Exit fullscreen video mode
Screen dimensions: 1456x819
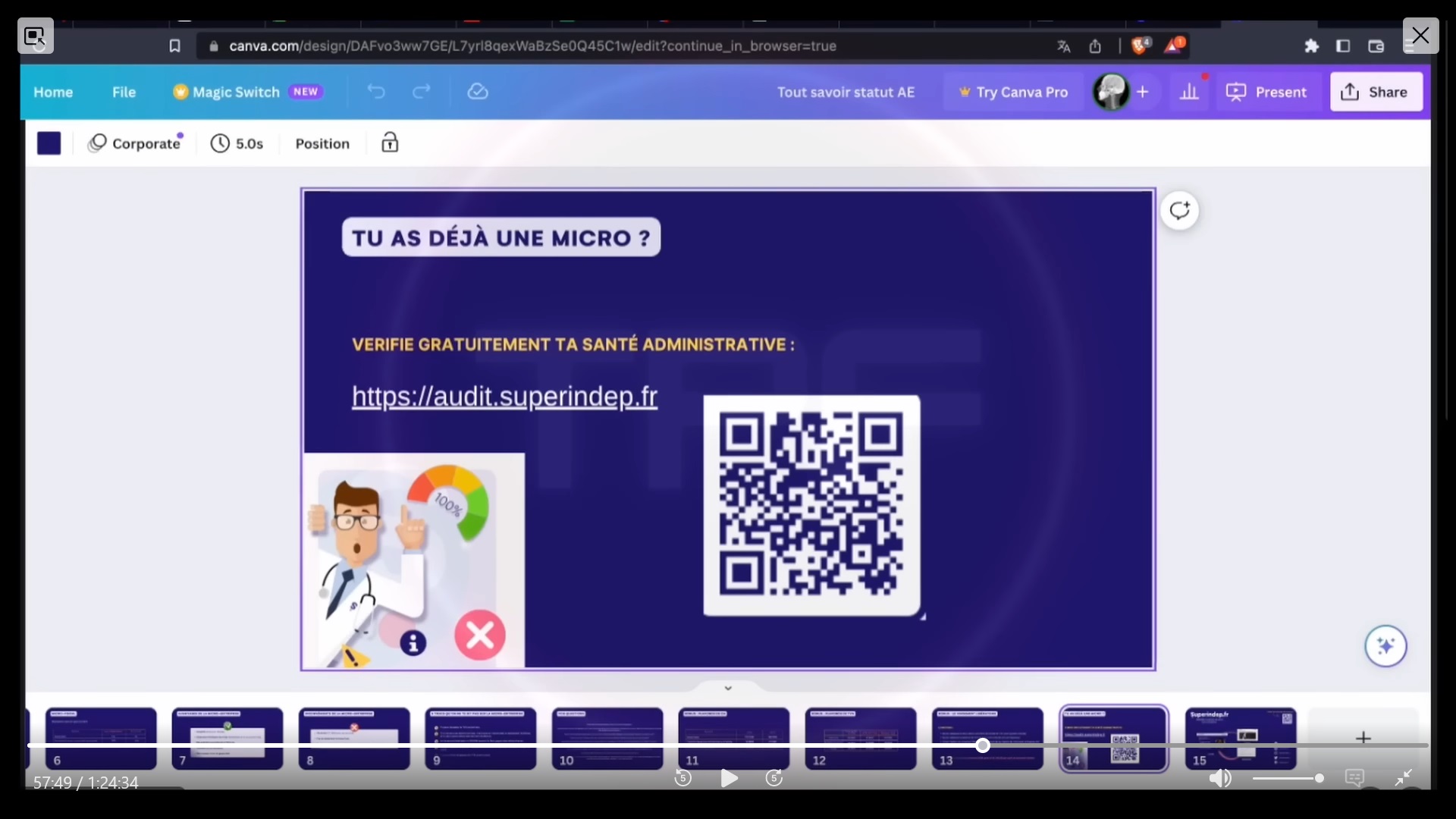(x=1404, y=777)
